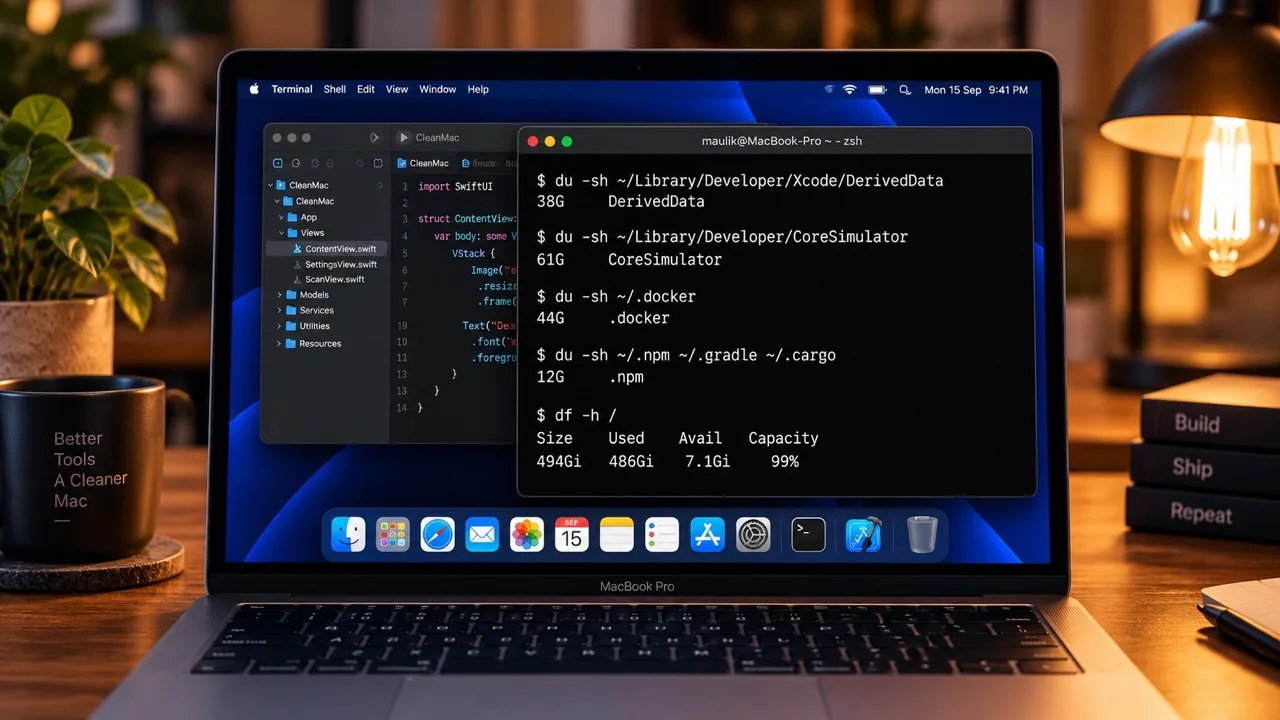Viewport: 1280px width, 720px height.
Task: Select SettingsView.swift in the navigator
Action: tap(341, 264)
